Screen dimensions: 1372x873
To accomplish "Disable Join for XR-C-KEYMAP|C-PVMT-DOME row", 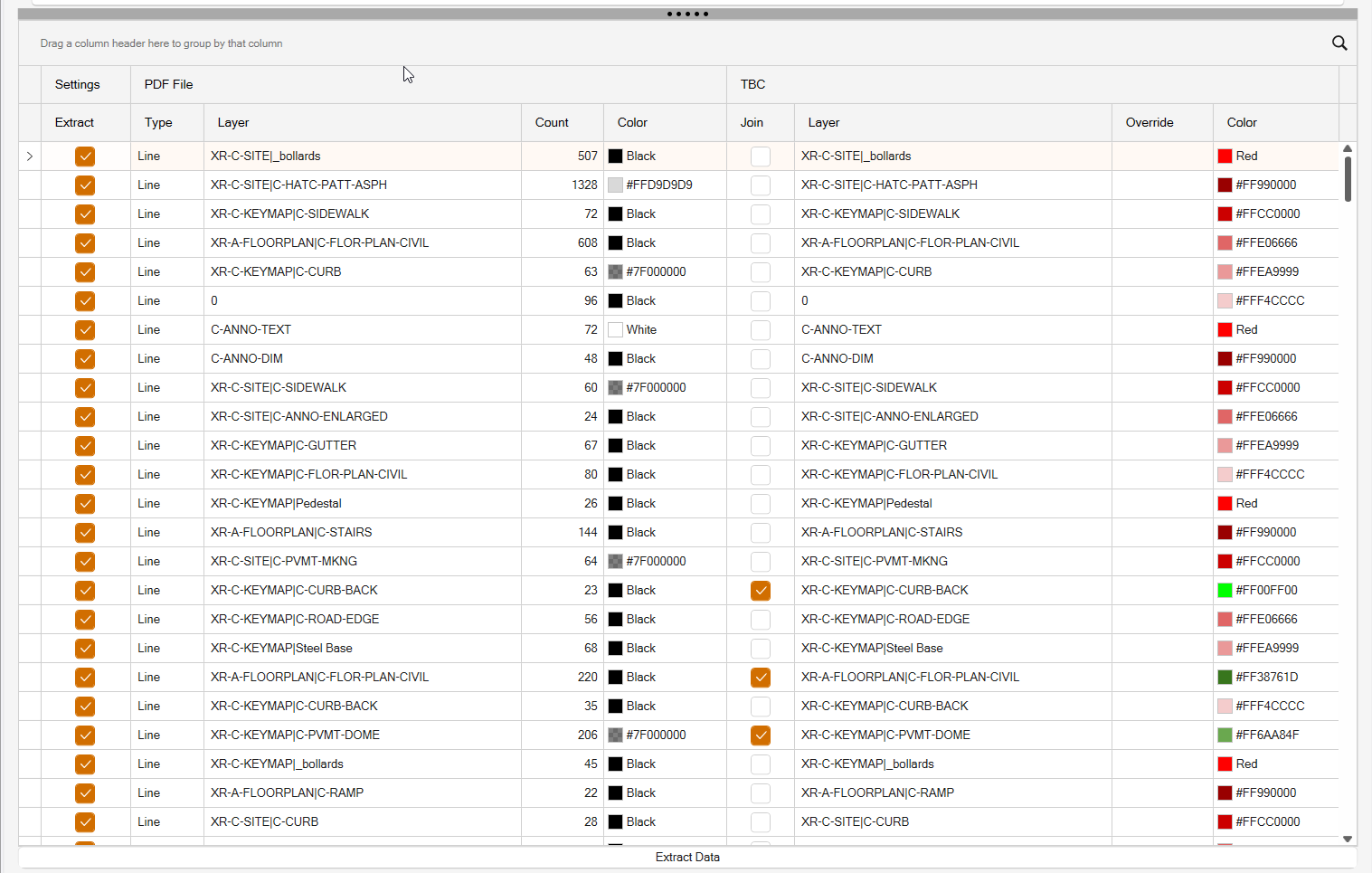I will click(x=761, y=735).
